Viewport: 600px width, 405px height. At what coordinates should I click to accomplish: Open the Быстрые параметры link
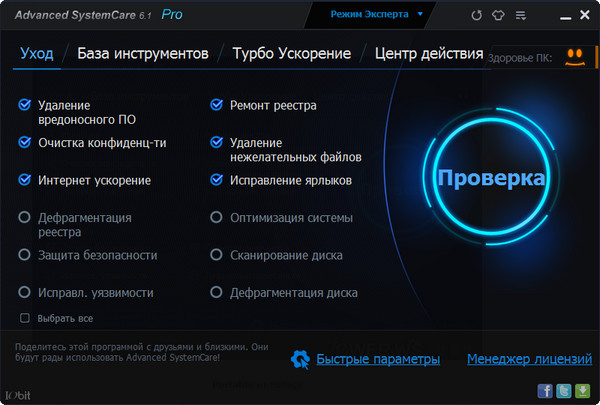coord(378,359)
